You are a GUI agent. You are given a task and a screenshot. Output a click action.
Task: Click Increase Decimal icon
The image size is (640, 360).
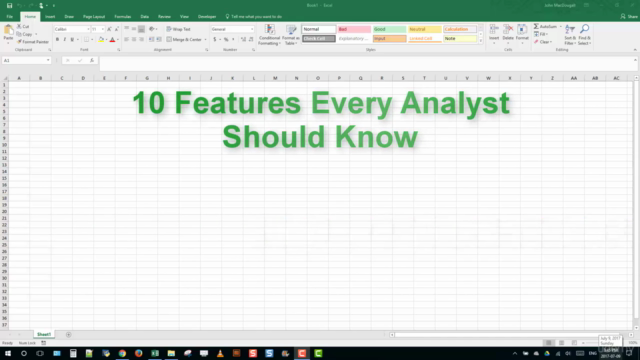(243, 40)
